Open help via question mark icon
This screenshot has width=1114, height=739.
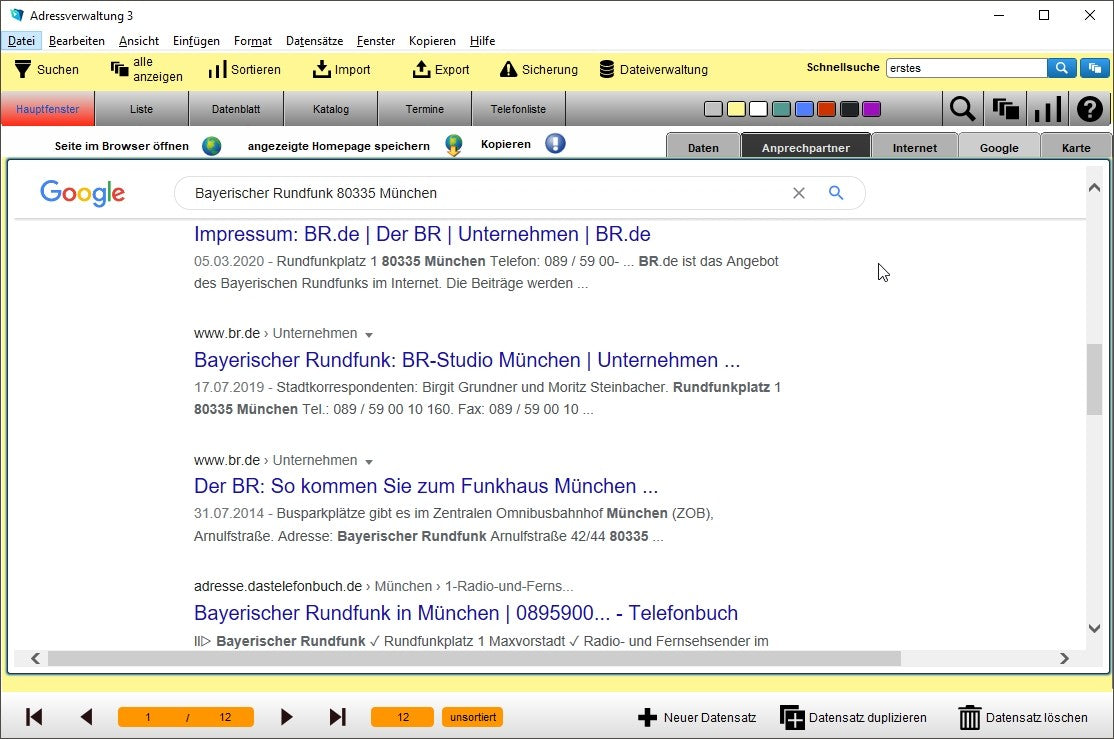pyautogui.click(x=1089, y=109)
